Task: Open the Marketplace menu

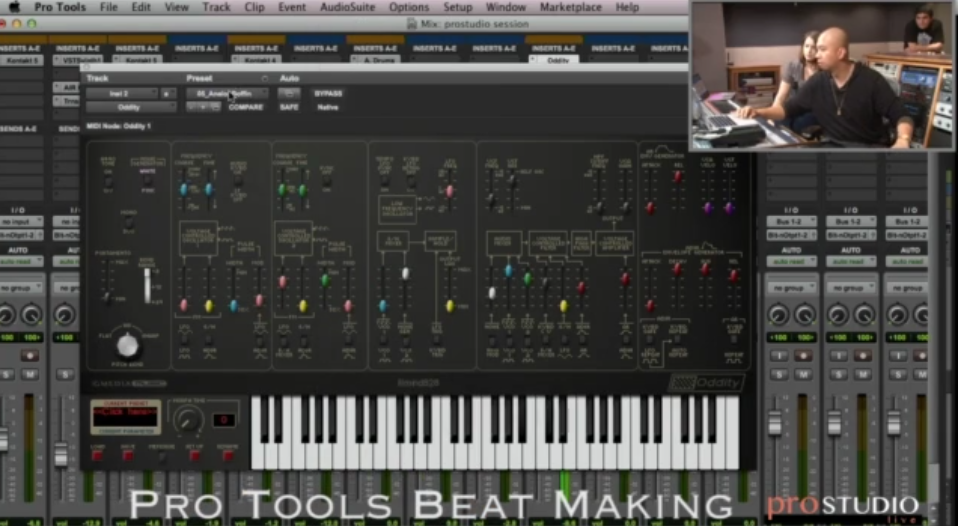Action: pyautogui.click(x=571, y=7)
